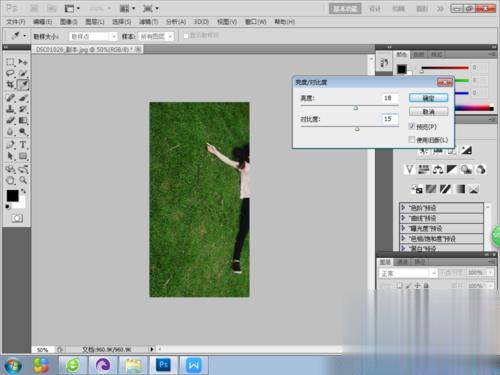Add a Gradient Map adjustment
Viewport: 500px width, 375px height.
[x=460, y=189]
